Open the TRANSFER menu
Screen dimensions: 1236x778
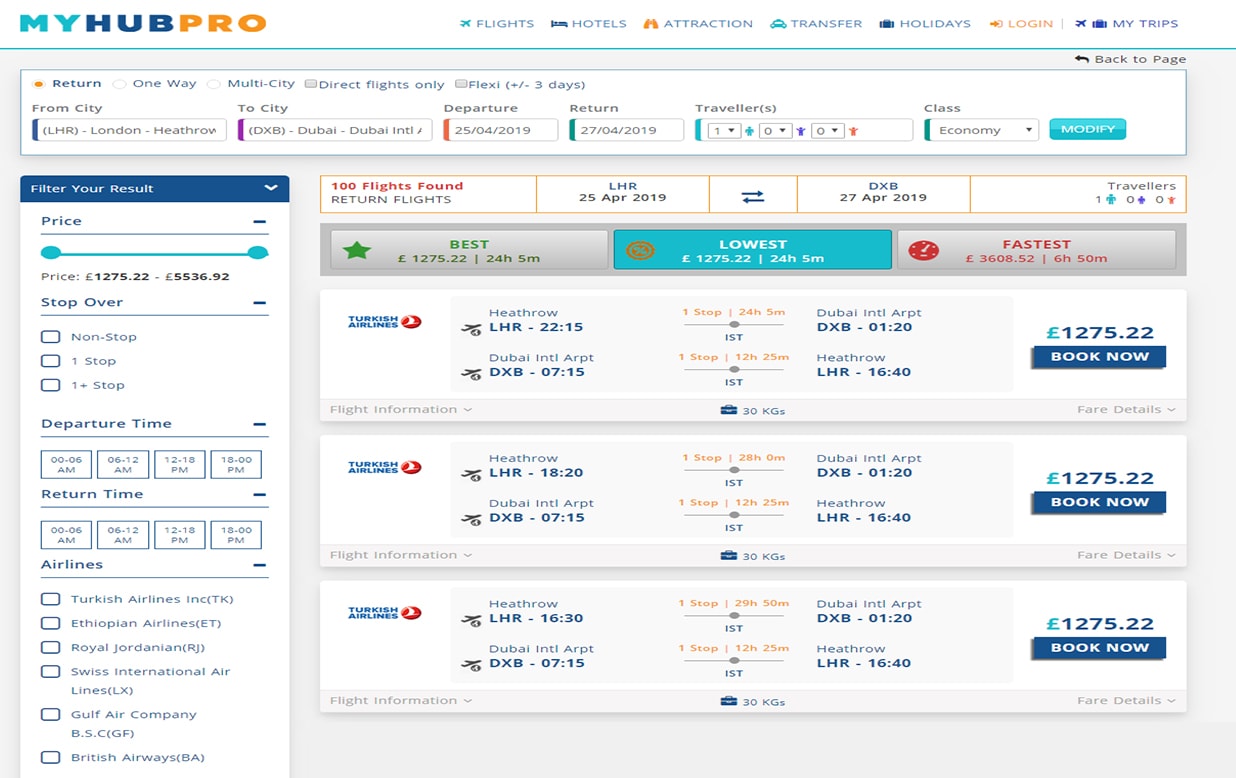(x=816, y=24)
